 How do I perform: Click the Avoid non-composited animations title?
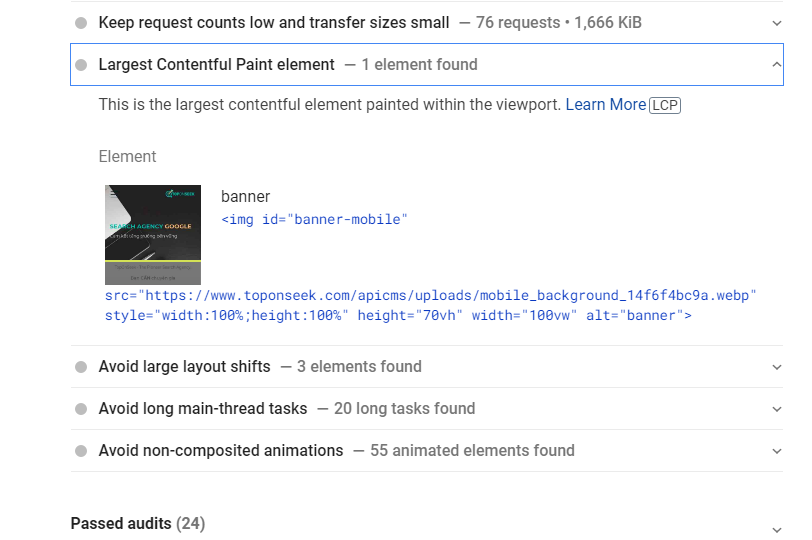point(220,451)
